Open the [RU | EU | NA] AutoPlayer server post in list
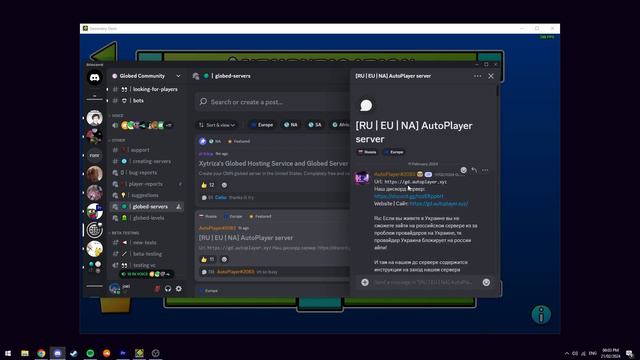This screenshot has width=640, height=360. [246, 238]
